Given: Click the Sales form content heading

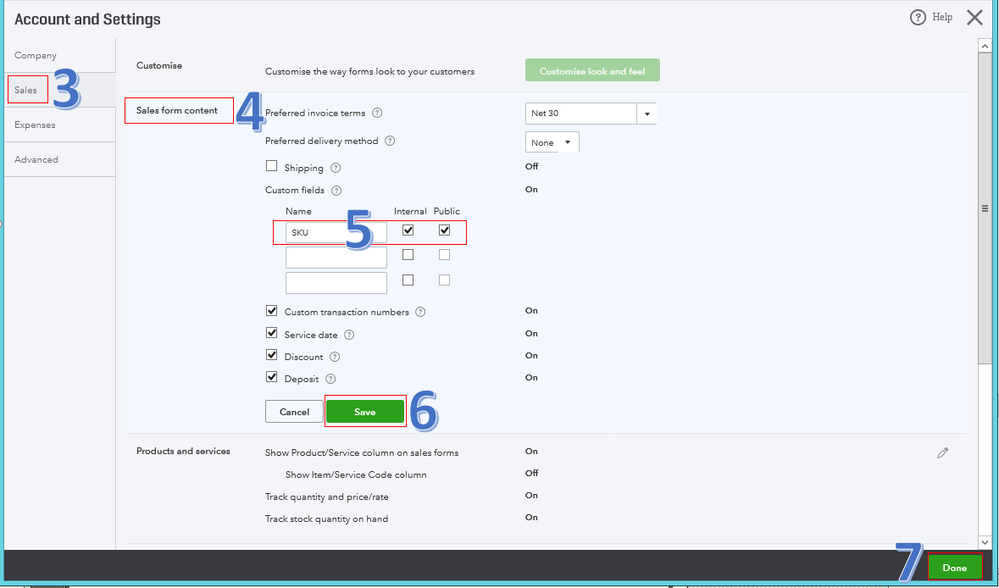Looking at the screenshot, I should coord(177,110).
